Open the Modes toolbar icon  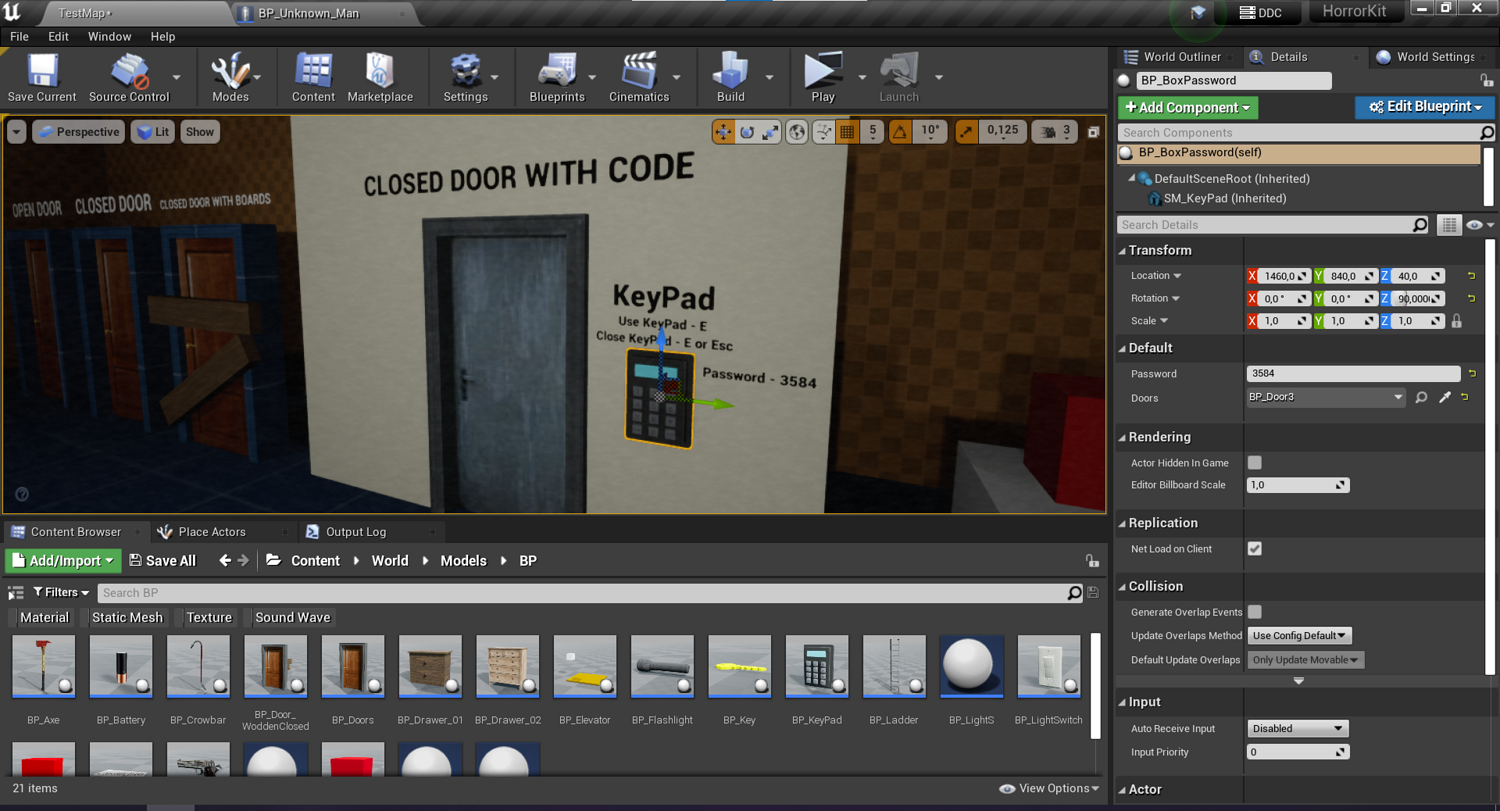(229, 72)
